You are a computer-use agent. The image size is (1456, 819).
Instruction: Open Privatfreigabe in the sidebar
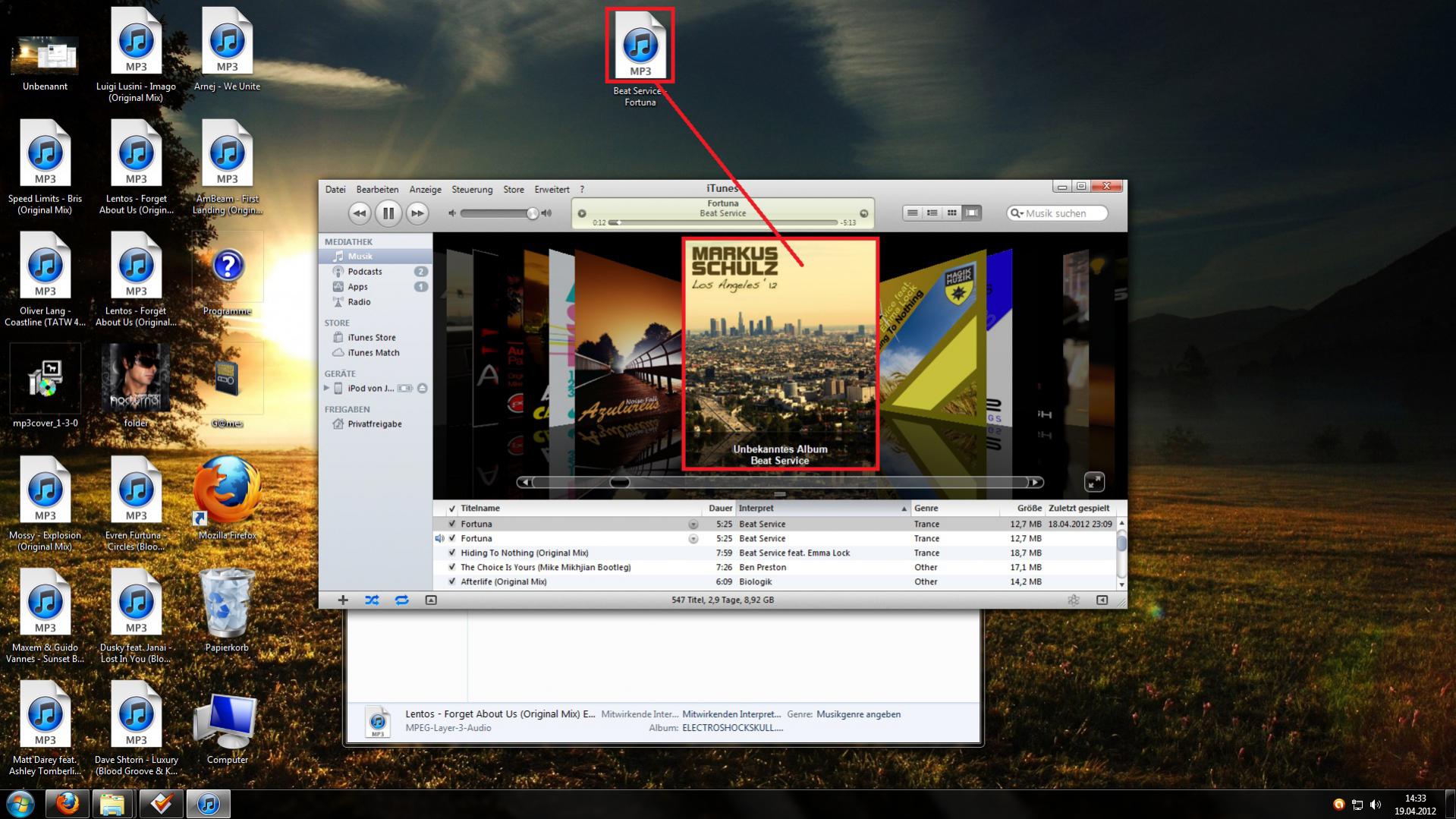[x=376, y=424]
